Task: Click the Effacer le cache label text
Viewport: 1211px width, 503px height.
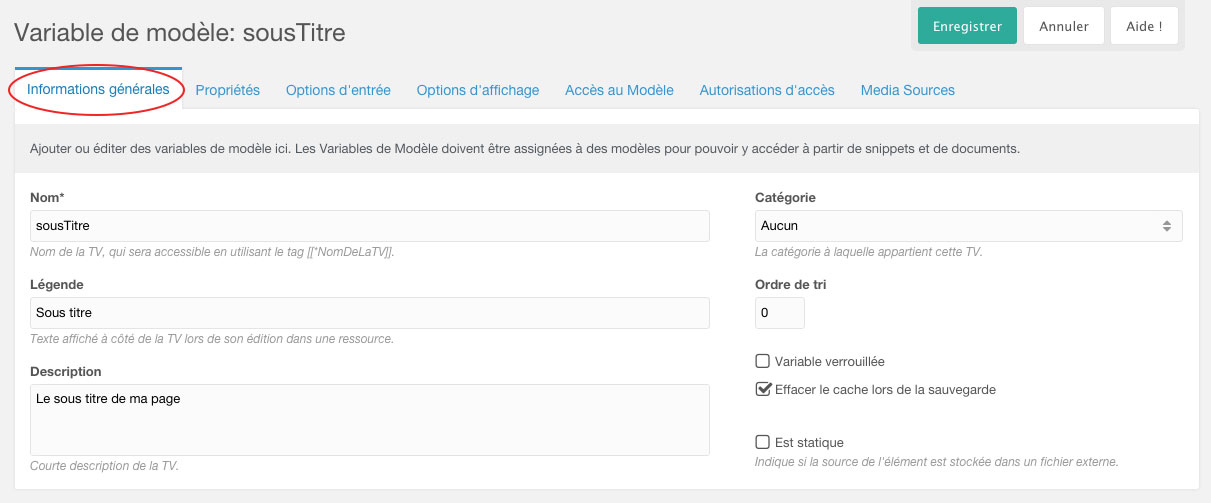Action: click(x=885, y=389)
